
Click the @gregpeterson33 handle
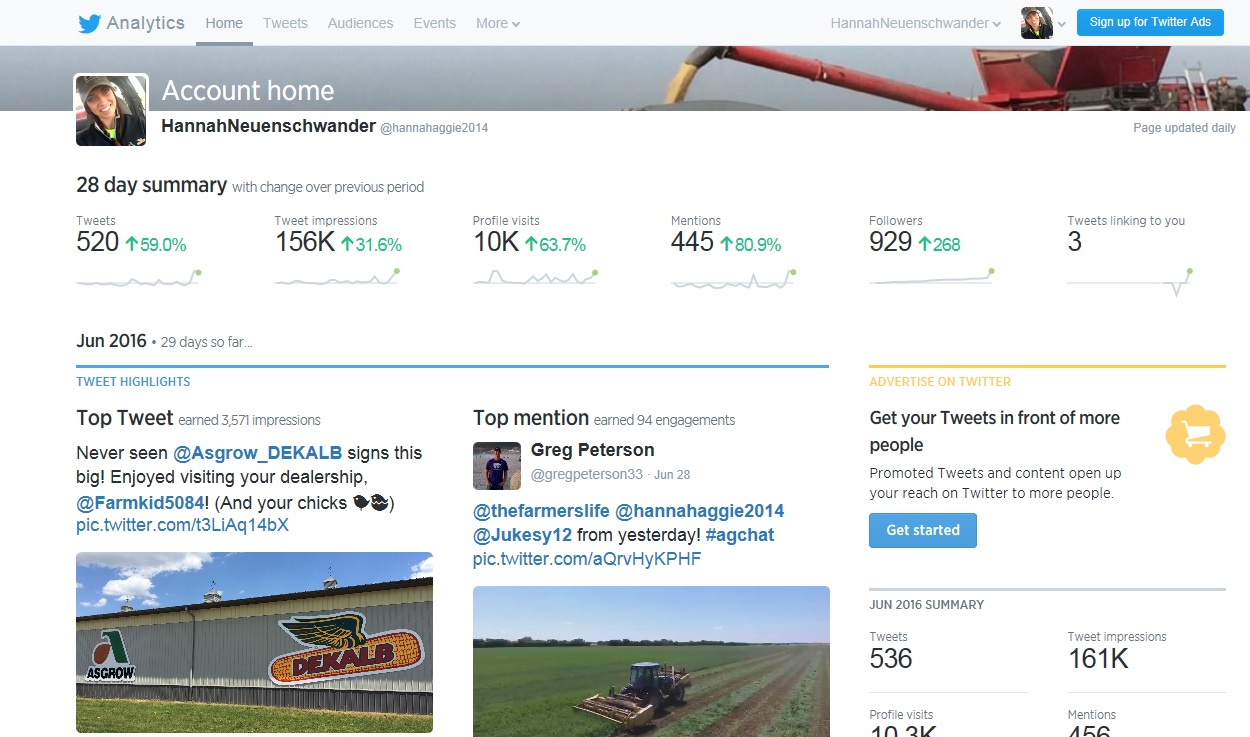pos(587,473)
